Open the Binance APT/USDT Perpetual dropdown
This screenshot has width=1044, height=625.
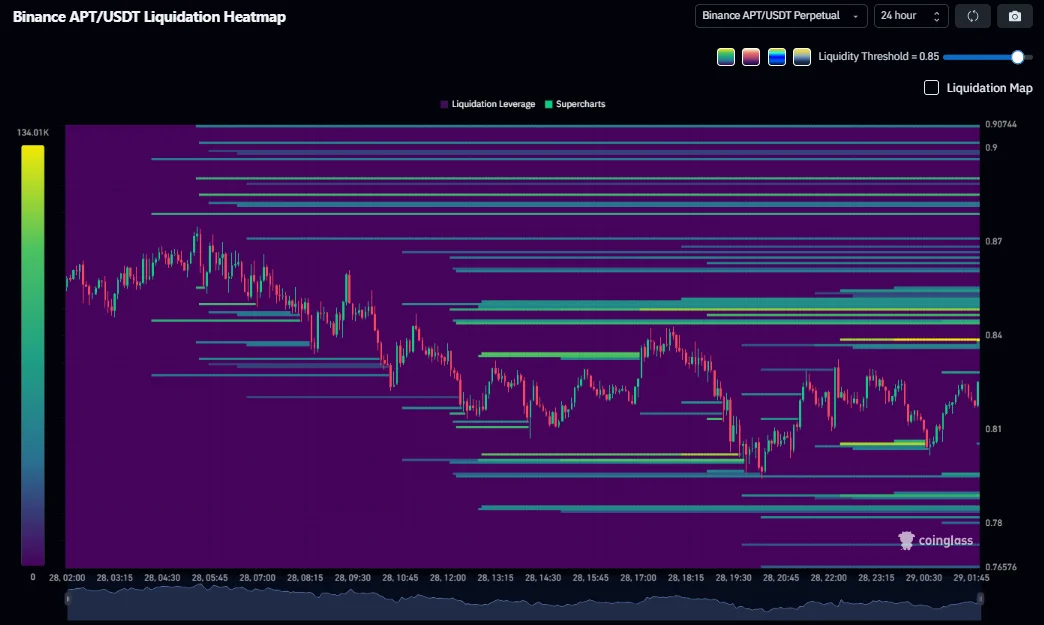781,16
